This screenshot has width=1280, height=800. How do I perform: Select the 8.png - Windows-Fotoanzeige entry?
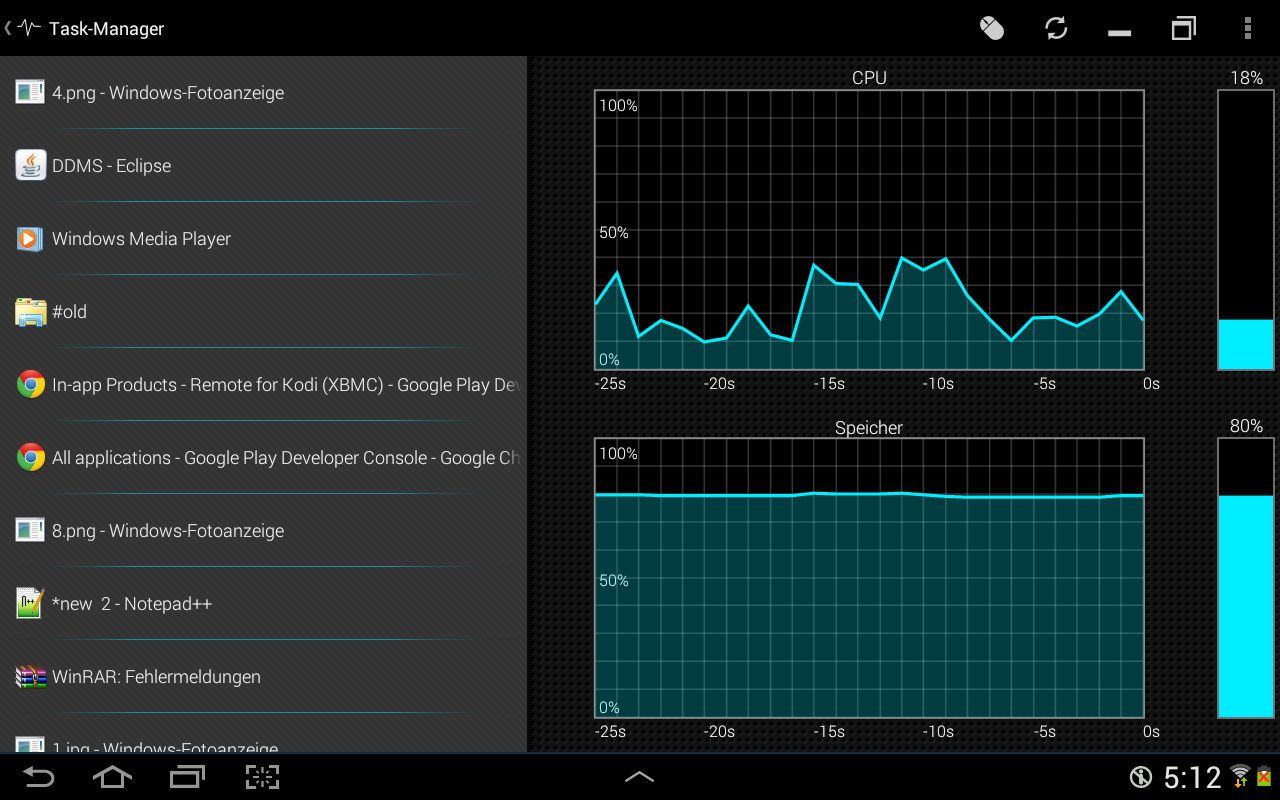pos(263,531)
